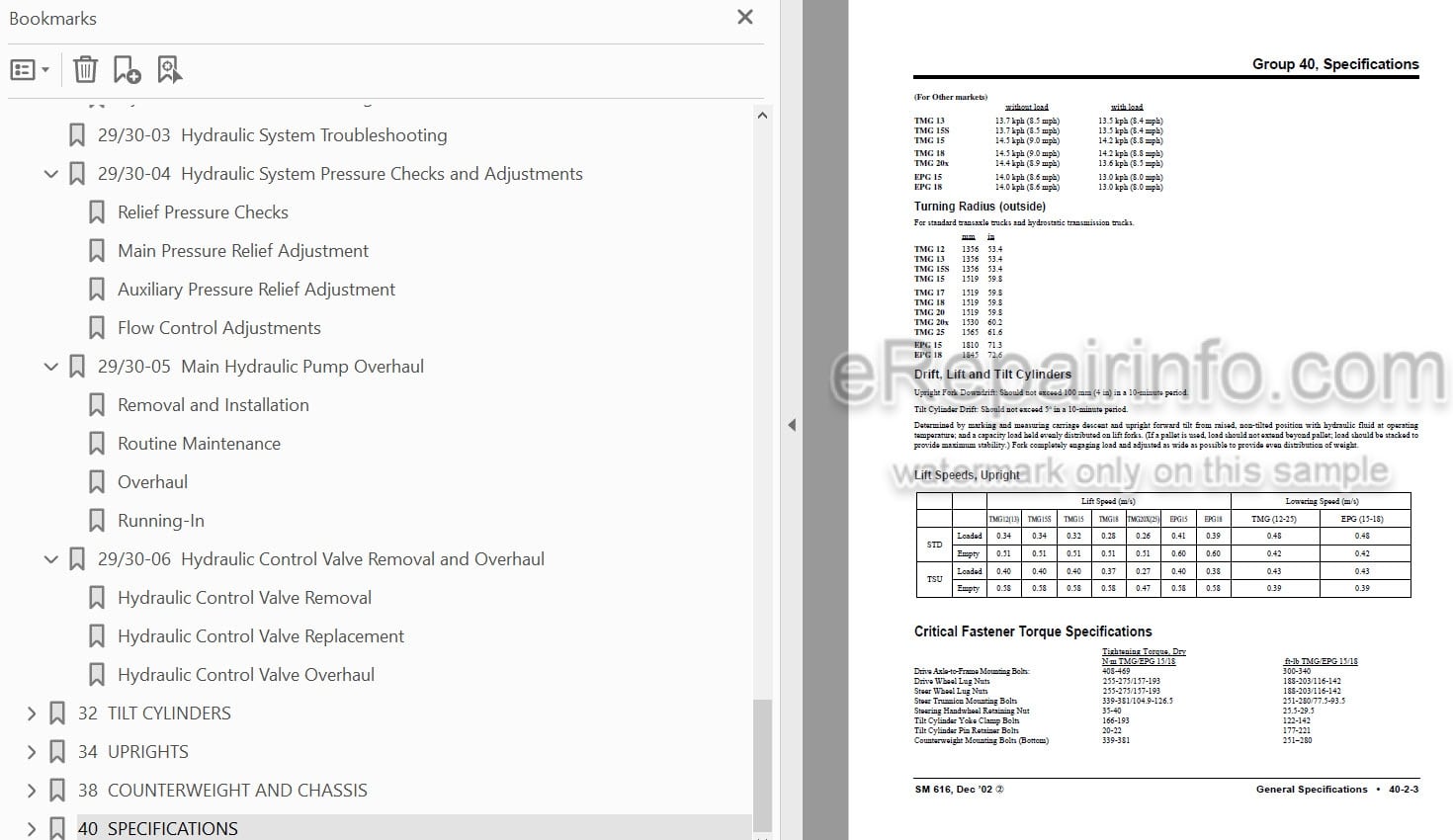Image resolution: width=1453 pixels, height=840 pixels.
Task: Select the 40 SPECIFICATIONS bookmark
Action: pos(158,829)
